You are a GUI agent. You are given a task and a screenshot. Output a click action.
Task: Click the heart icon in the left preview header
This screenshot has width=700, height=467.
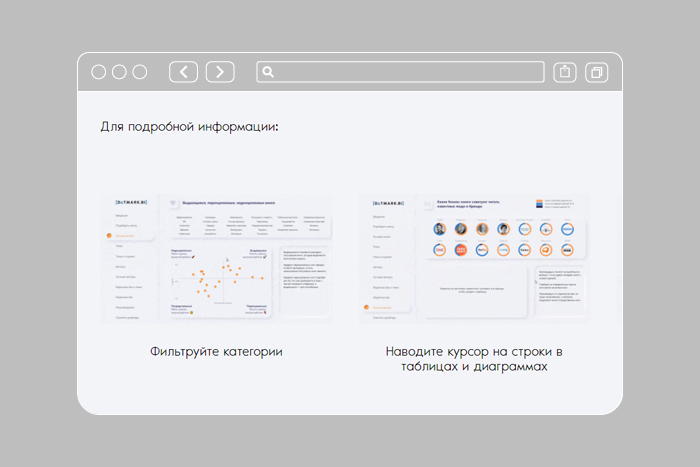click(173, 202)
